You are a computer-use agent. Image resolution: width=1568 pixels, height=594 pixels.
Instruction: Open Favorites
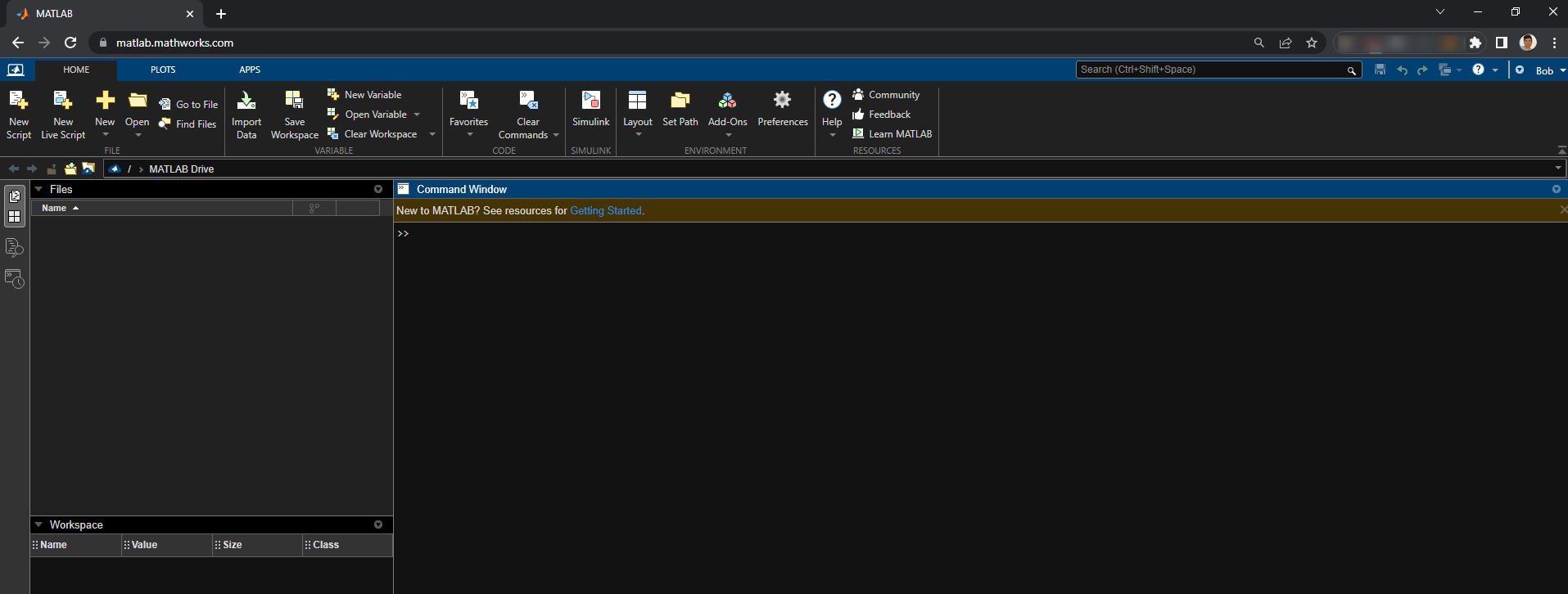468,109
